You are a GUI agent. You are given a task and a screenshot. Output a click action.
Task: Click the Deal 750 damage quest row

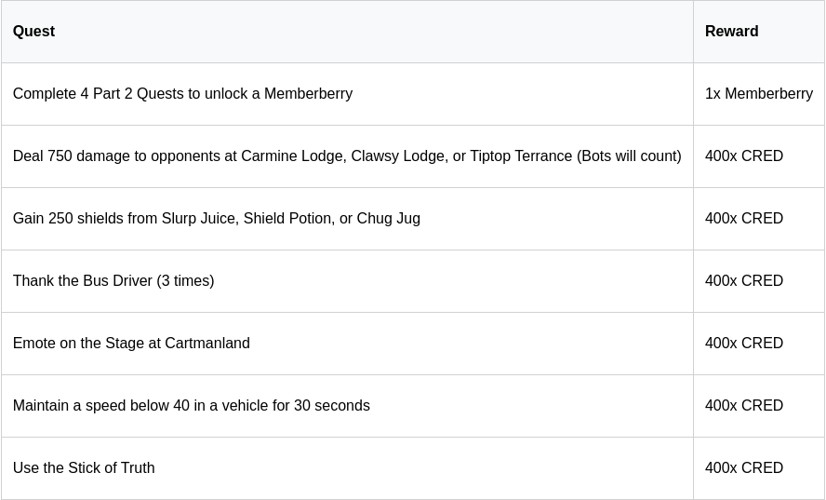tap(346, 156)
